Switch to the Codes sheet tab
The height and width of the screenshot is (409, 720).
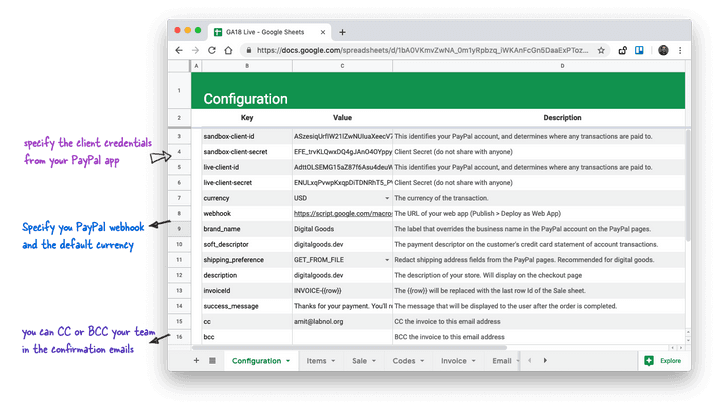pos(404,361)
